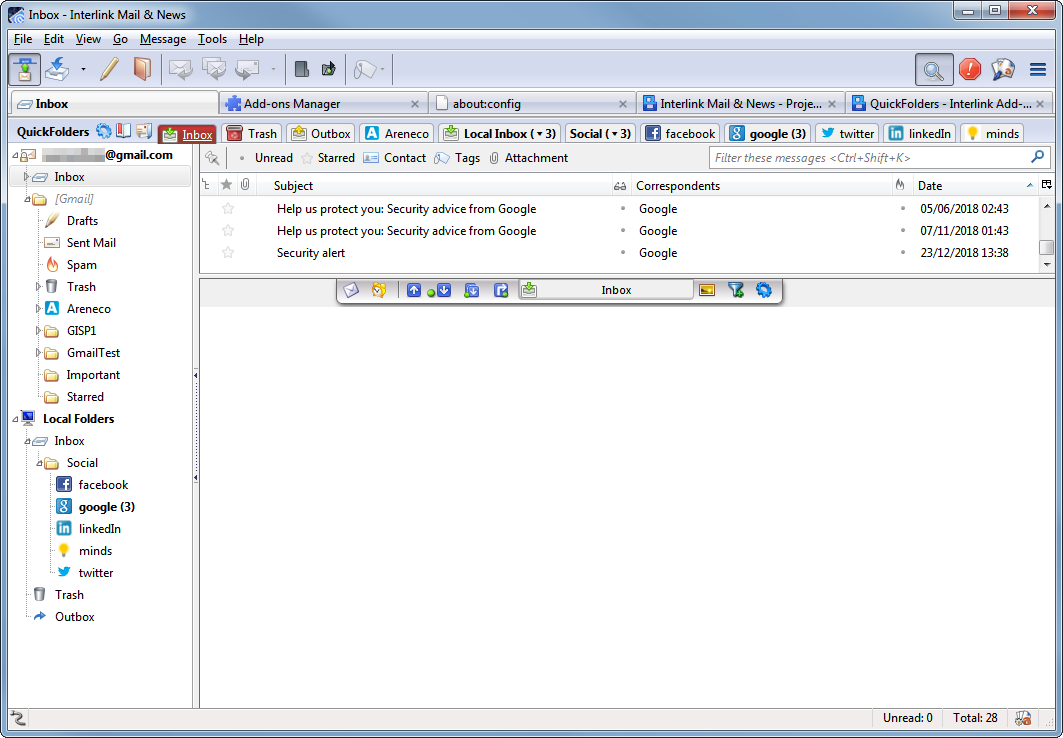Click the dark folder icon in main toolbar
This screenshot has height=738, width=1063.
302,69
